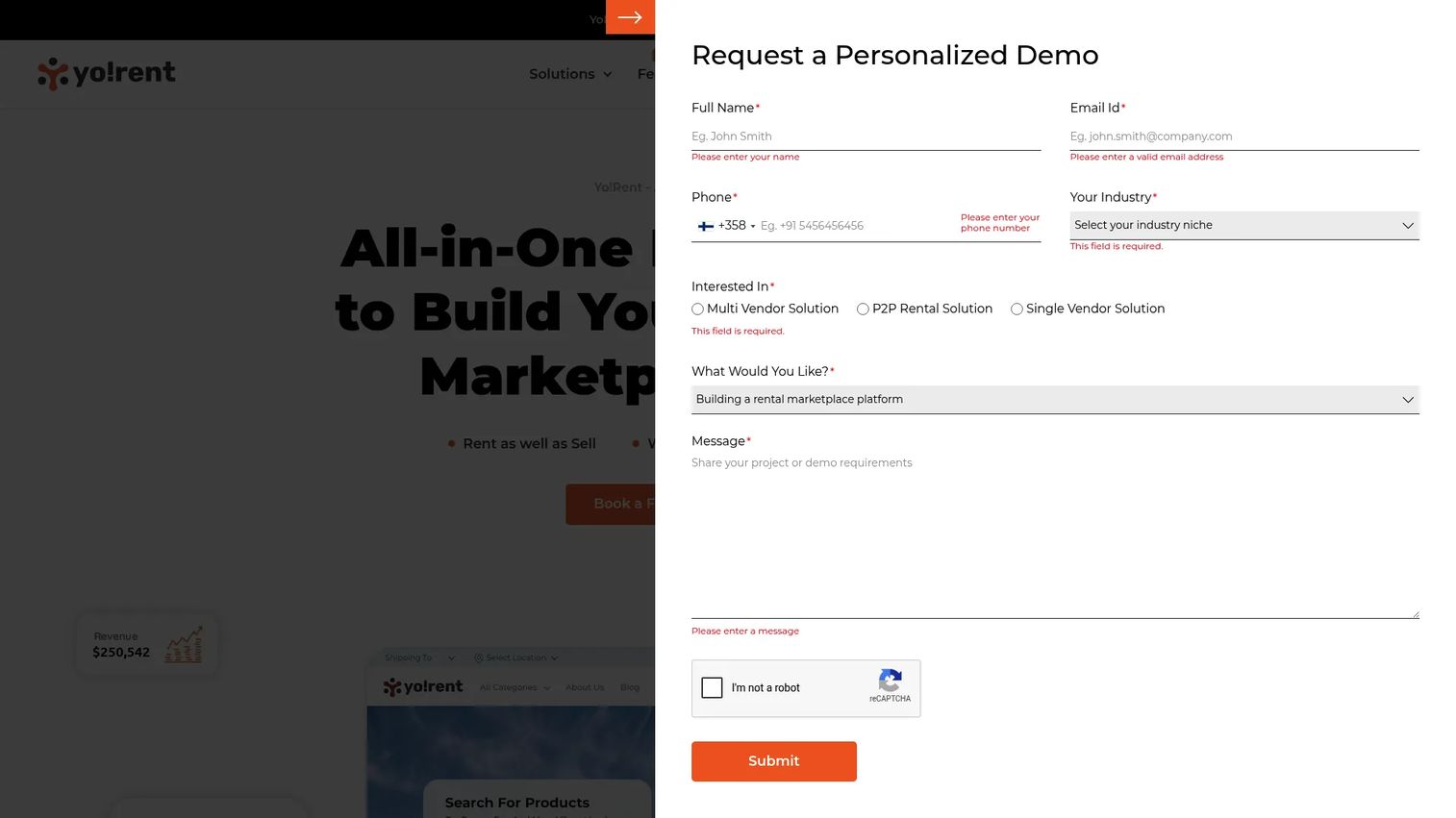Click the Message text area resize handle
Screen dimensions: 1456x818
pyautogui.click(x=1414, y=613)
